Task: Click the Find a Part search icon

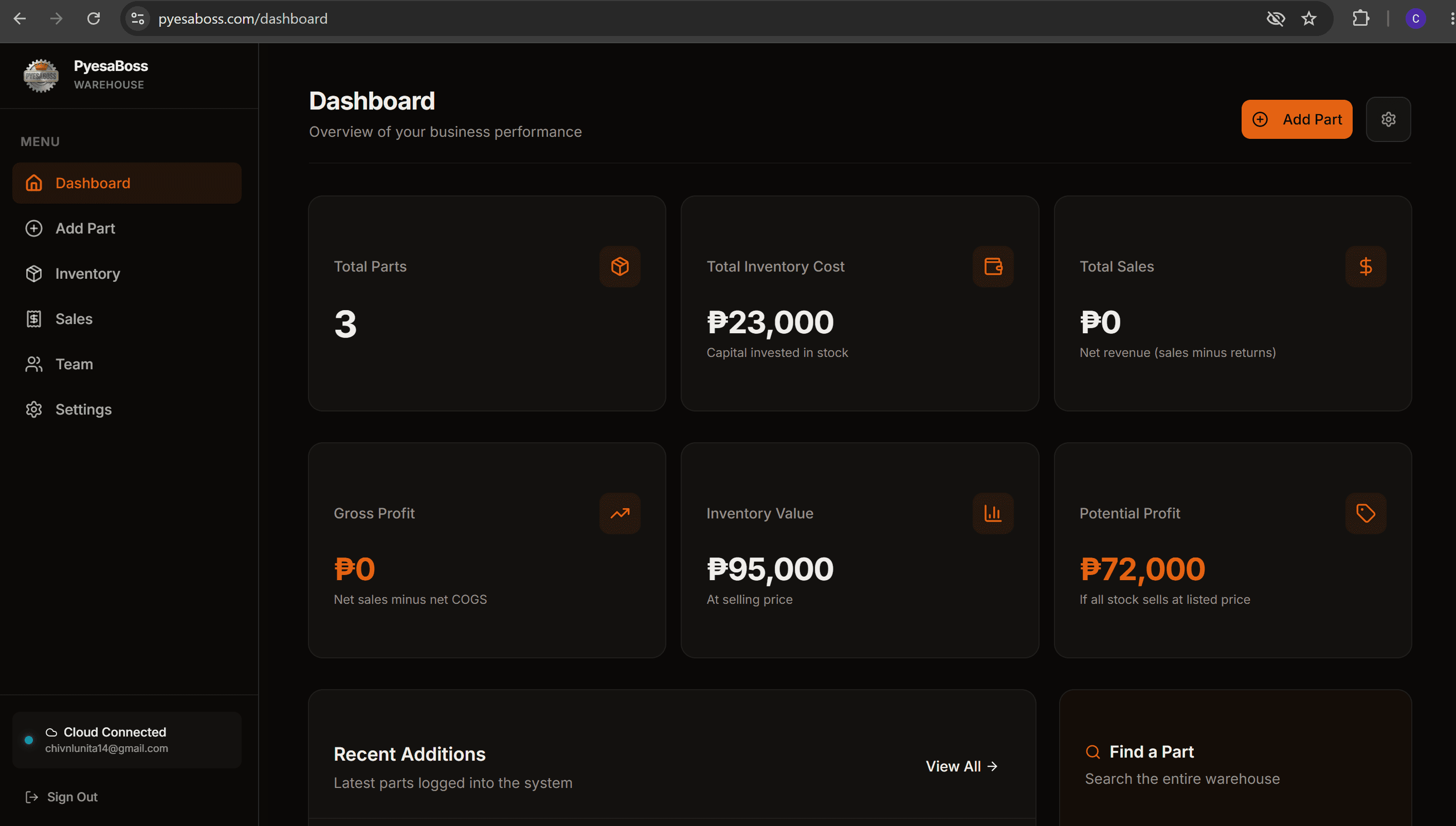Action: pos(1093,752)
